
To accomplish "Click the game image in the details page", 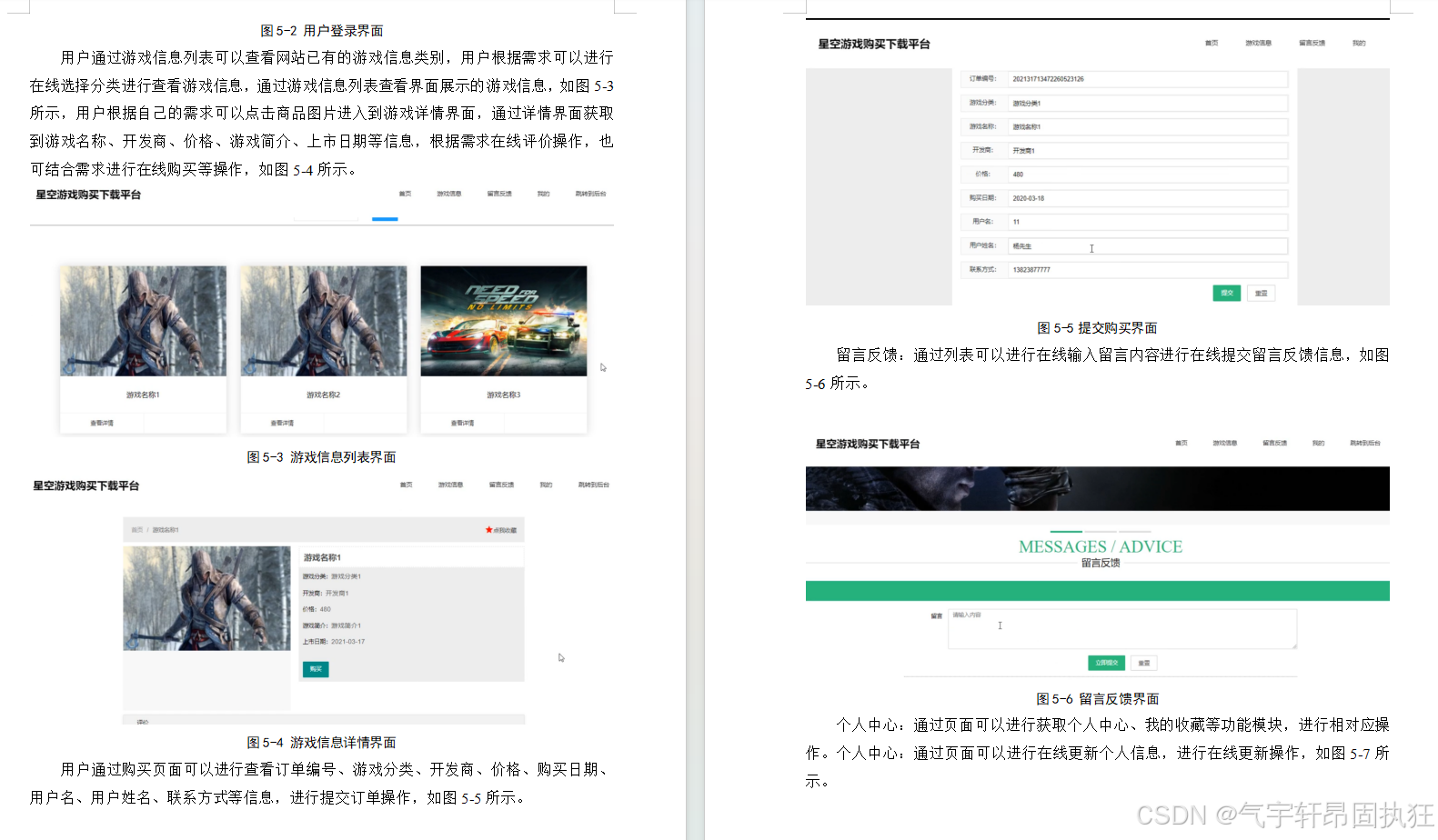I will pos(207,598).
